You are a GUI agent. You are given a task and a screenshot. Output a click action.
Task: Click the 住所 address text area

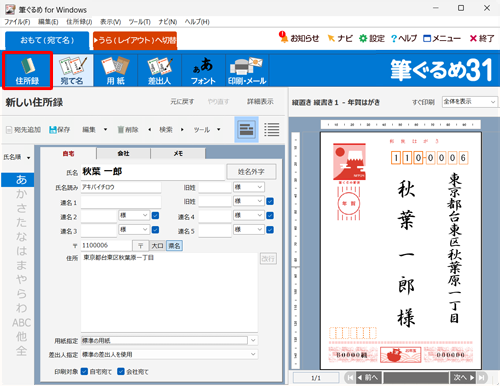click(x=169, y=292)
